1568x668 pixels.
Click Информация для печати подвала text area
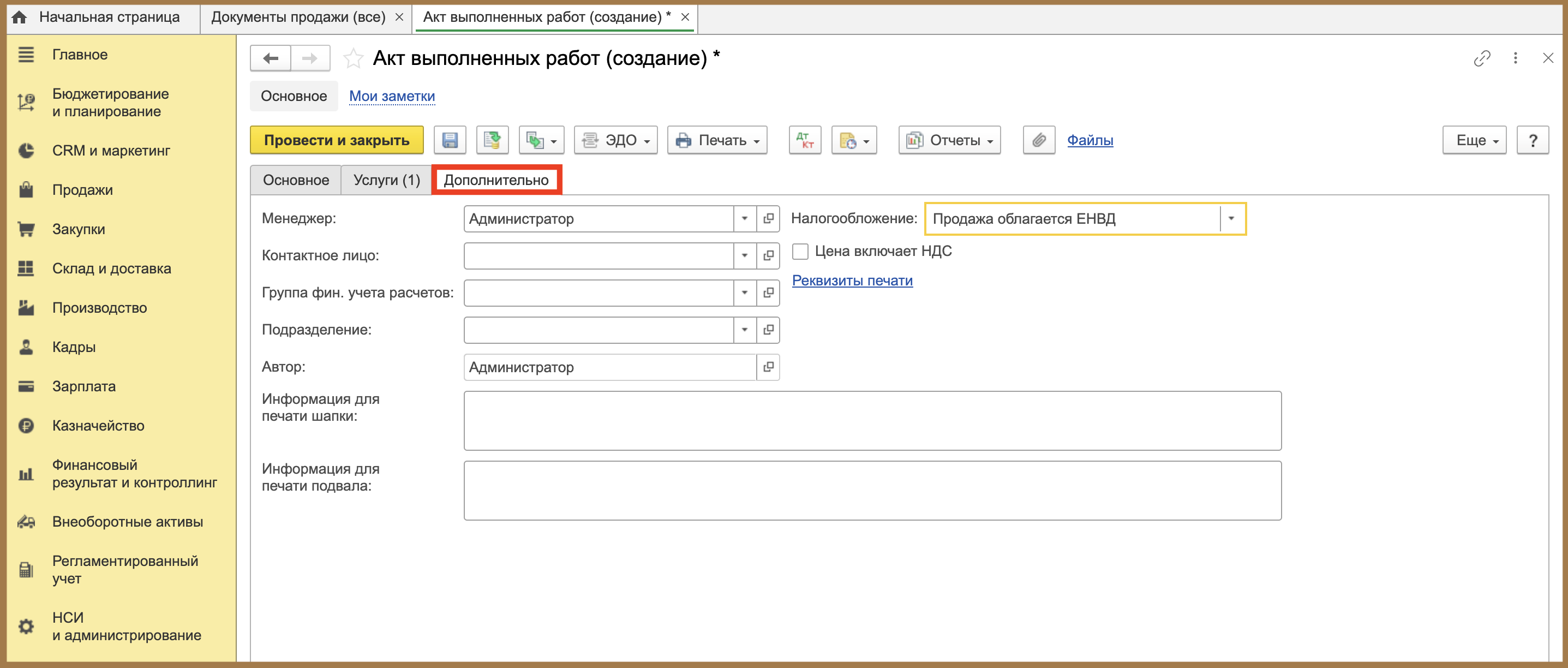(872, 490)
